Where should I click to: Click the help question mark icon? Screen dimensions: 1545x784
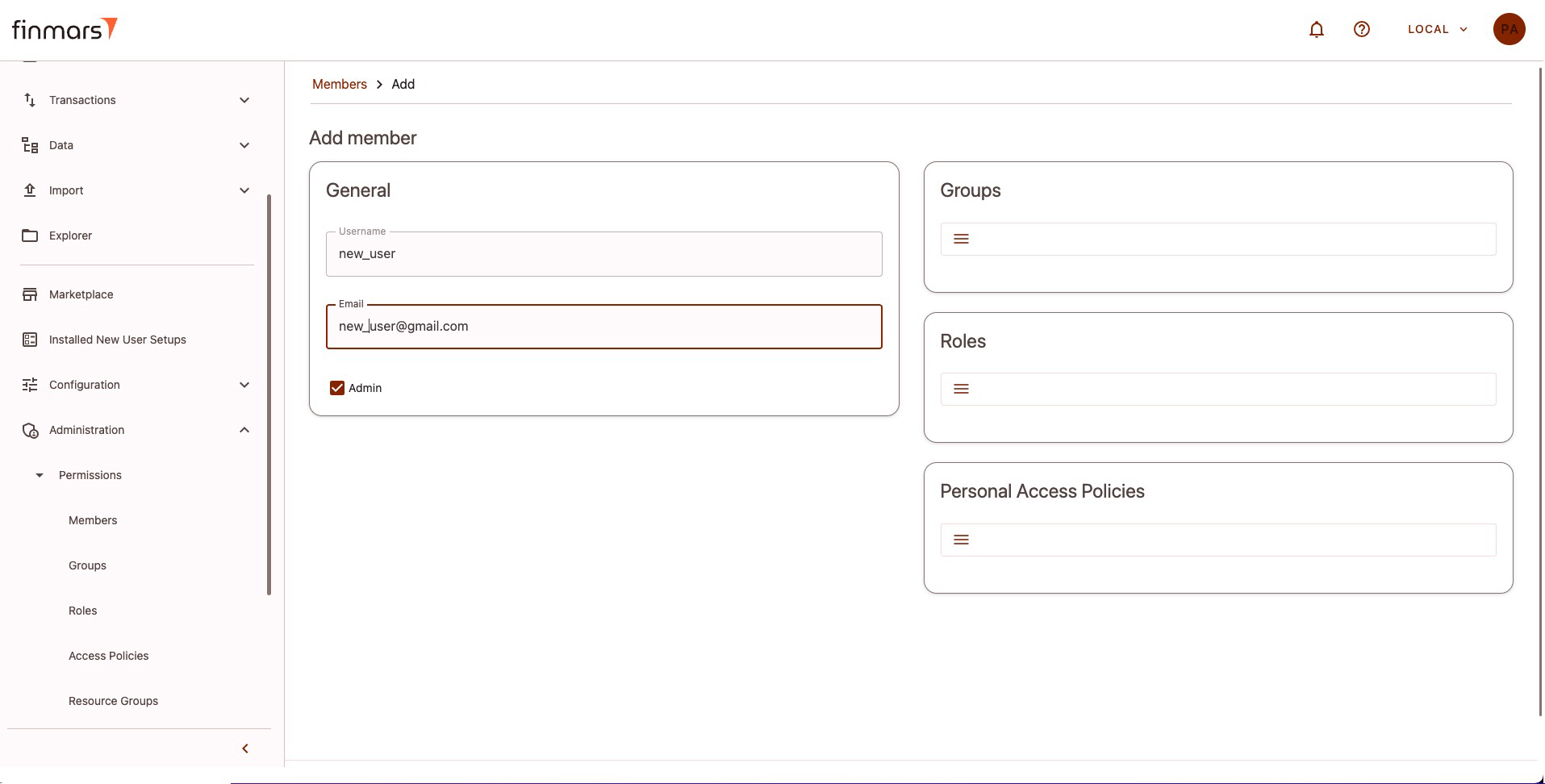[x=1361, y=30]
